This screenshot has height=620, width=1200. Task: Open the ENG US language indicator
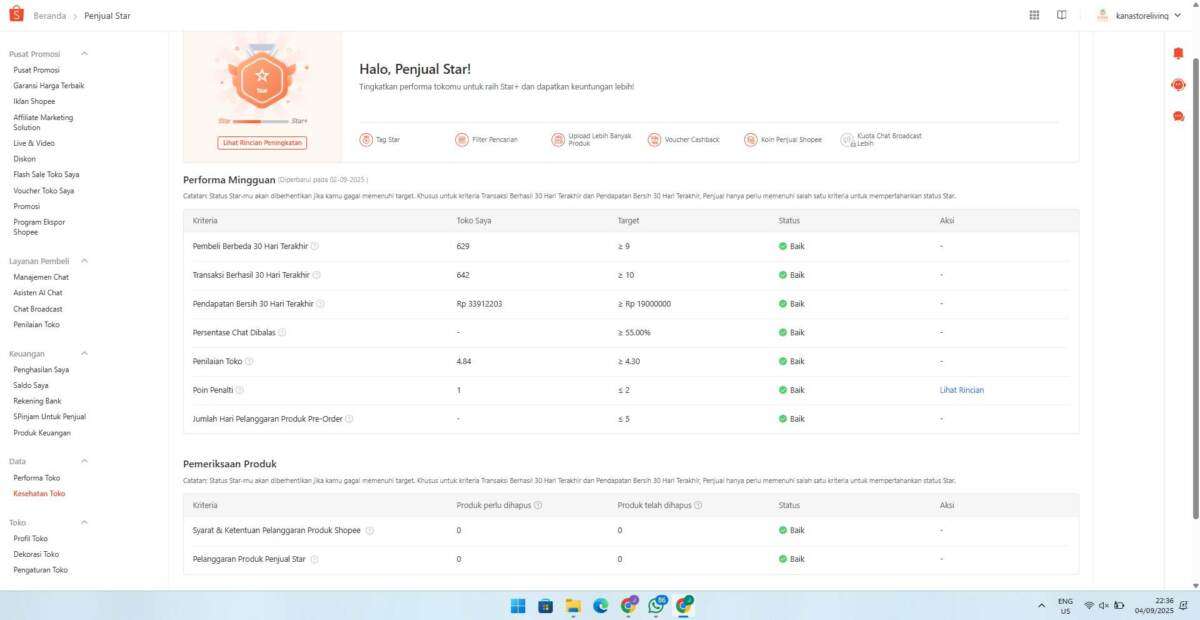point(1065,606)
